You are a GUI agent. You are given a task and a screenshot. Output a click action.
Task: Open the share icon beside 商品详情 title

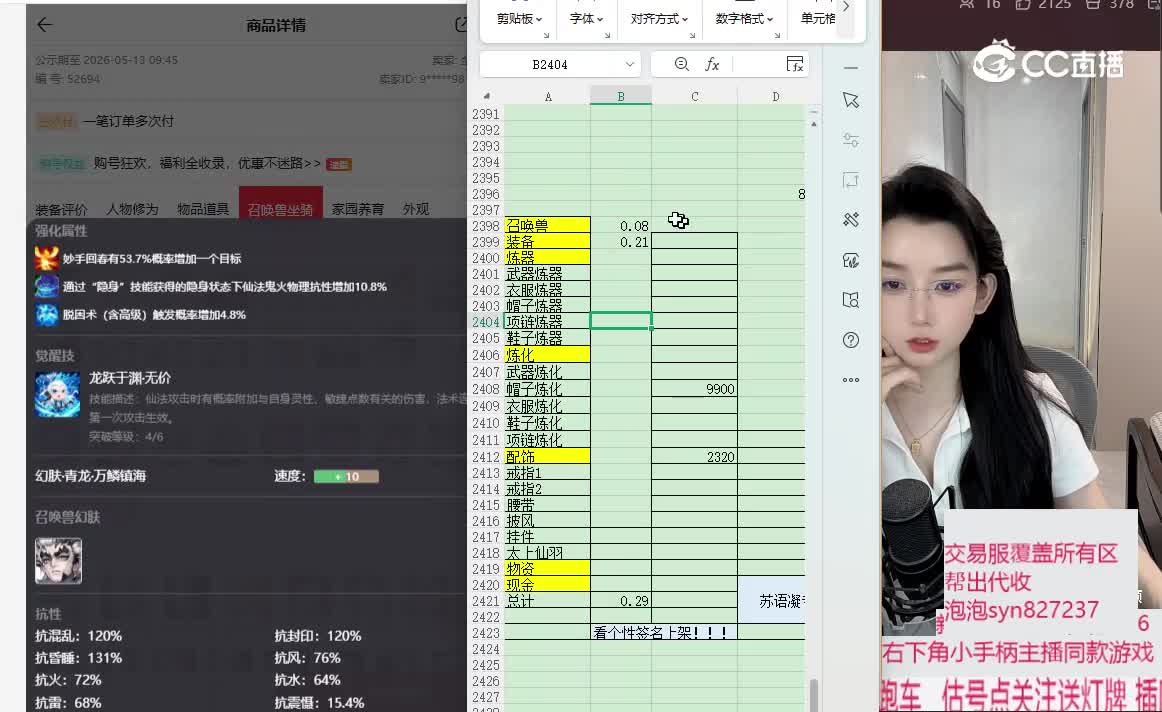click(461, 25)
